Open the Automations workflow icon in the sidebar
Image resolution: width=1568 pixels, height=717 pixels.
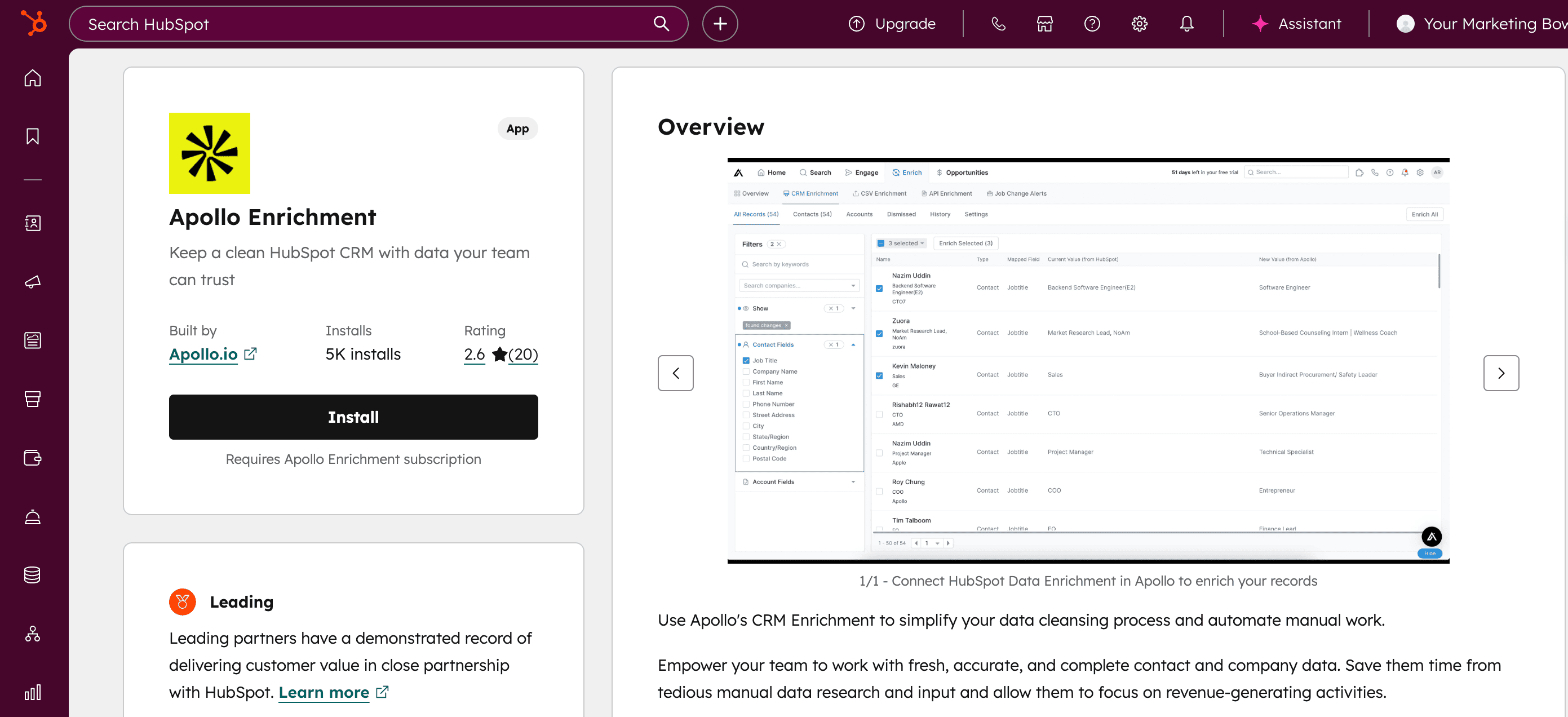pyautogui.click(x=32, y=634)
